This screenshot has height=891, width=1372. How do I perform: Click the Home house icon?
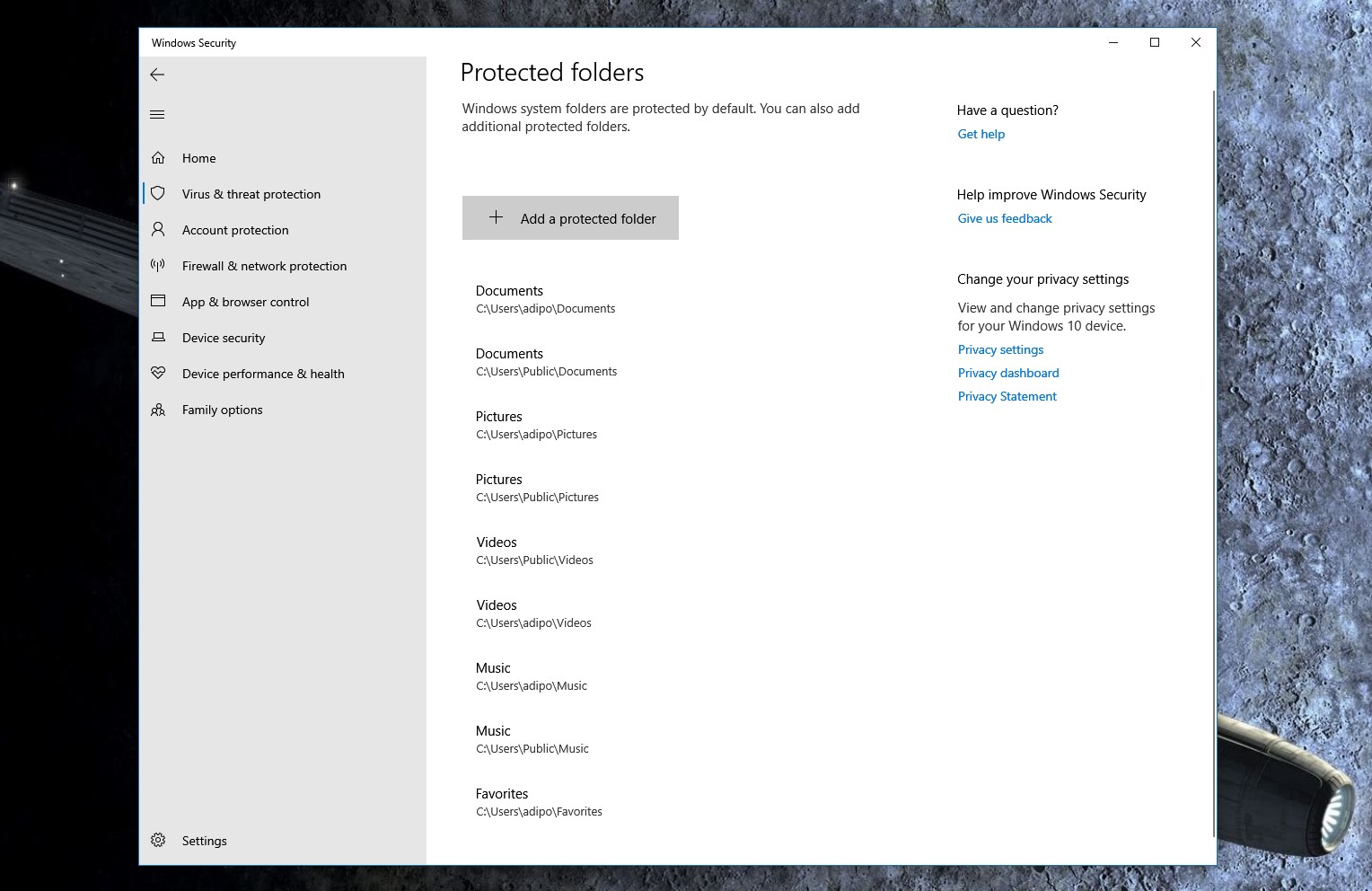[158, 158]
